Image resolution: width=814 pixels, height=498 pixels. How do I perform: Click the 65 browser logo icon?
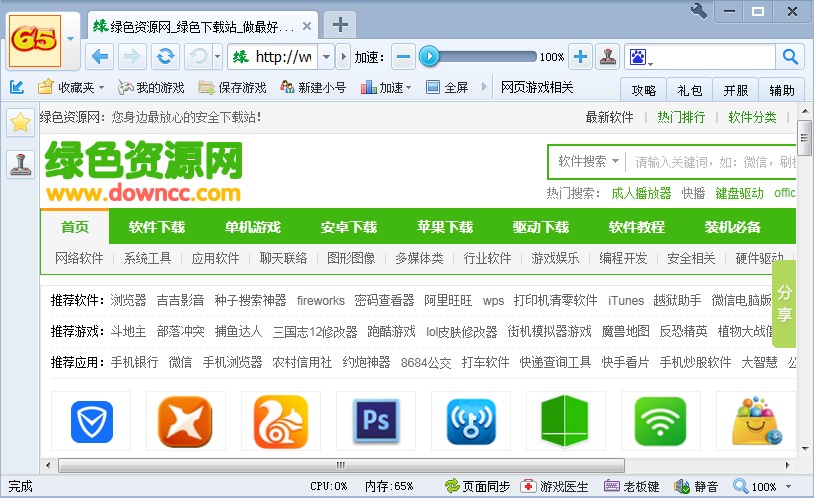pos(35,41)
